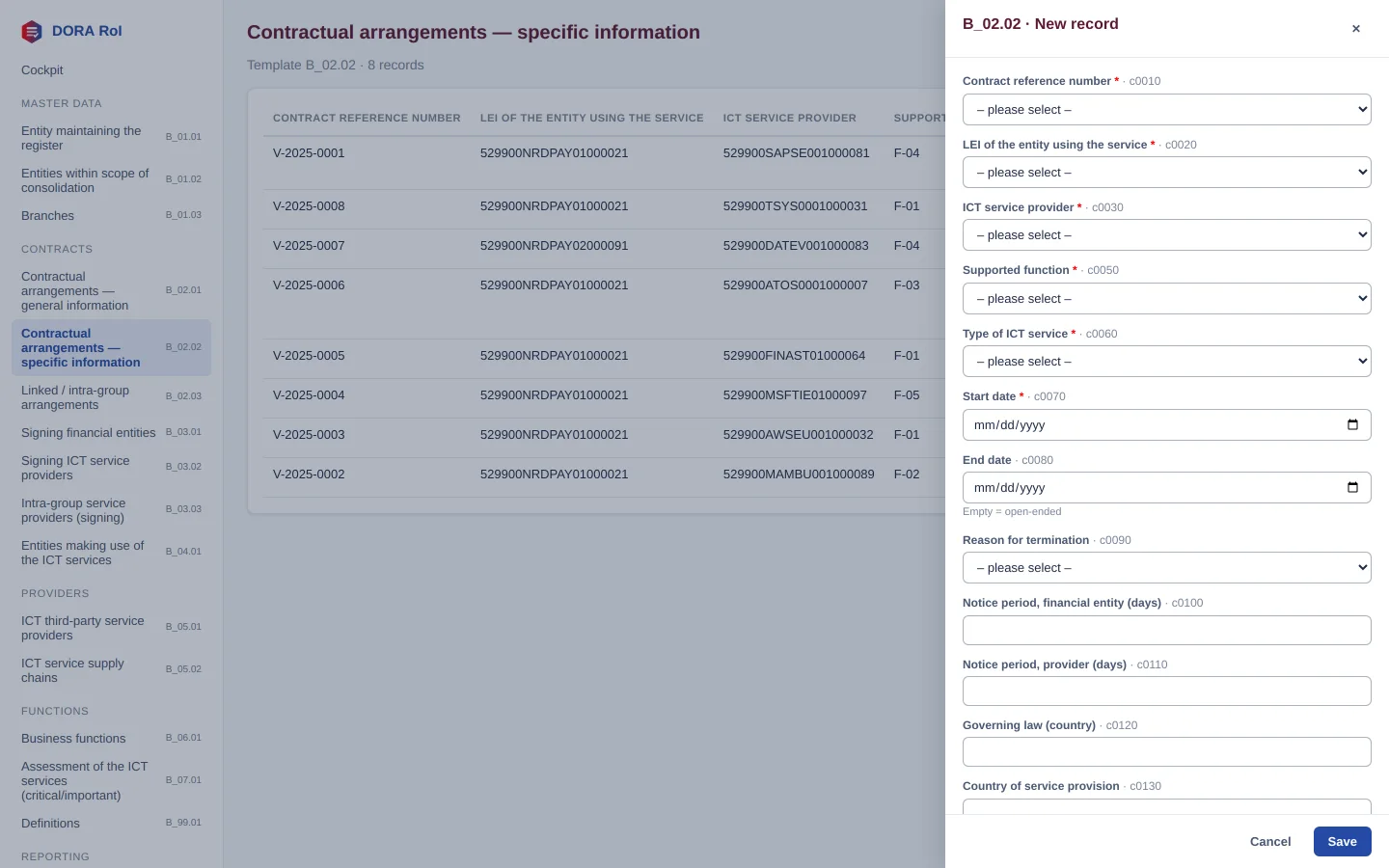
Task: Focus Notice period, financial entity field
Action: tap(1167, 631)
